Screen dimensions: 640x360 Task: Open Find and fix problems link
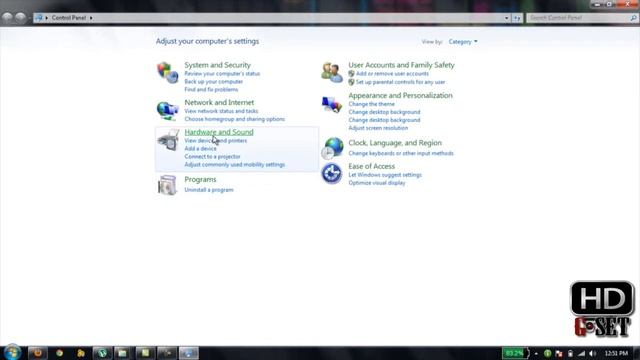(x=211, y=89)
